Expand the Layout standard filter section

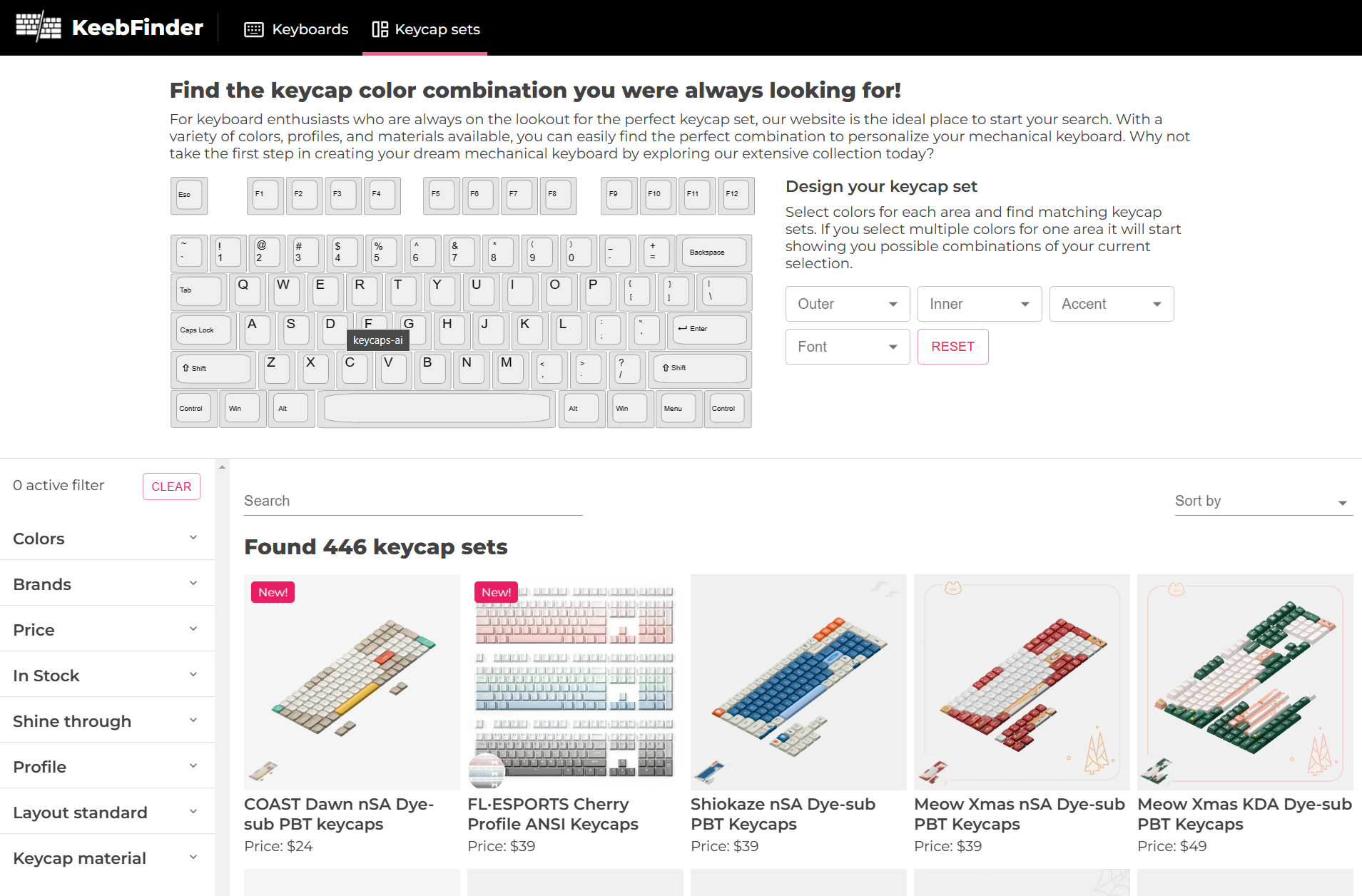[107, 813]
